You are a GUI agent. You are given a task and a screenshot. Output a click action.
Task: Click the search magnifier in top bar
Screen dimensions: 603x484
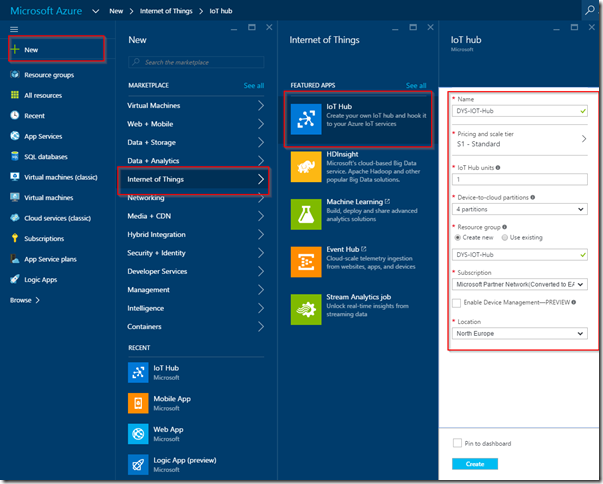[590, 10]
